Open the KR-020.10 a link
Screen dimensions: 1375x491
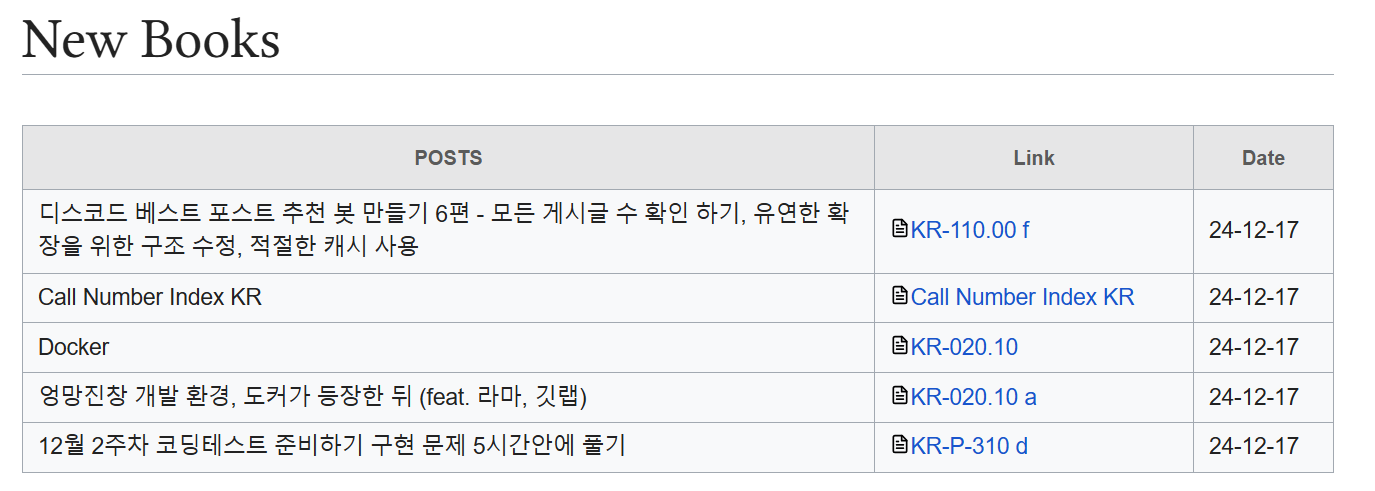(973, 397)
